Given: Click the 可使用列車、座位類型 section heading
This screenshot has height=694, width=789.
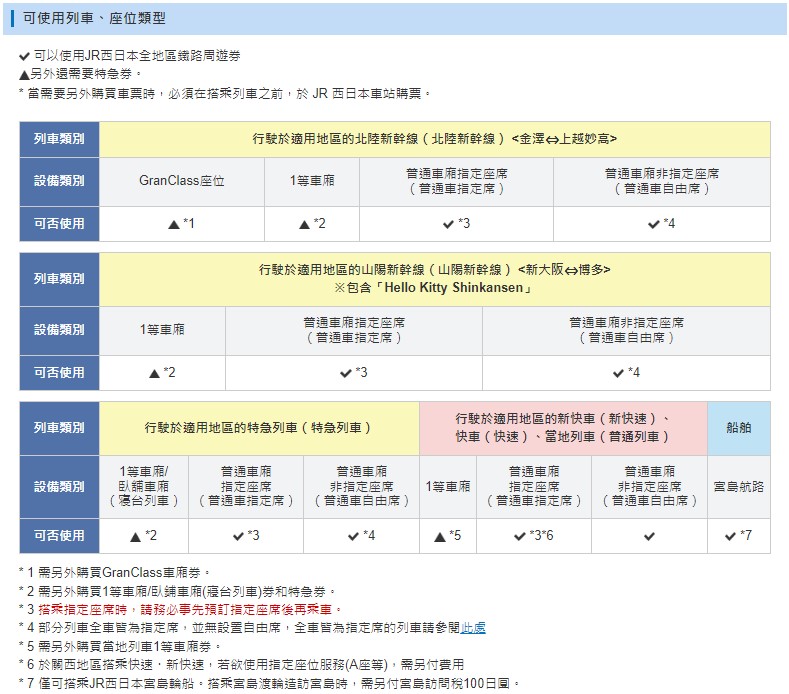Looking at the screenshot, I should pyautogui.click(x=94, y=18).
